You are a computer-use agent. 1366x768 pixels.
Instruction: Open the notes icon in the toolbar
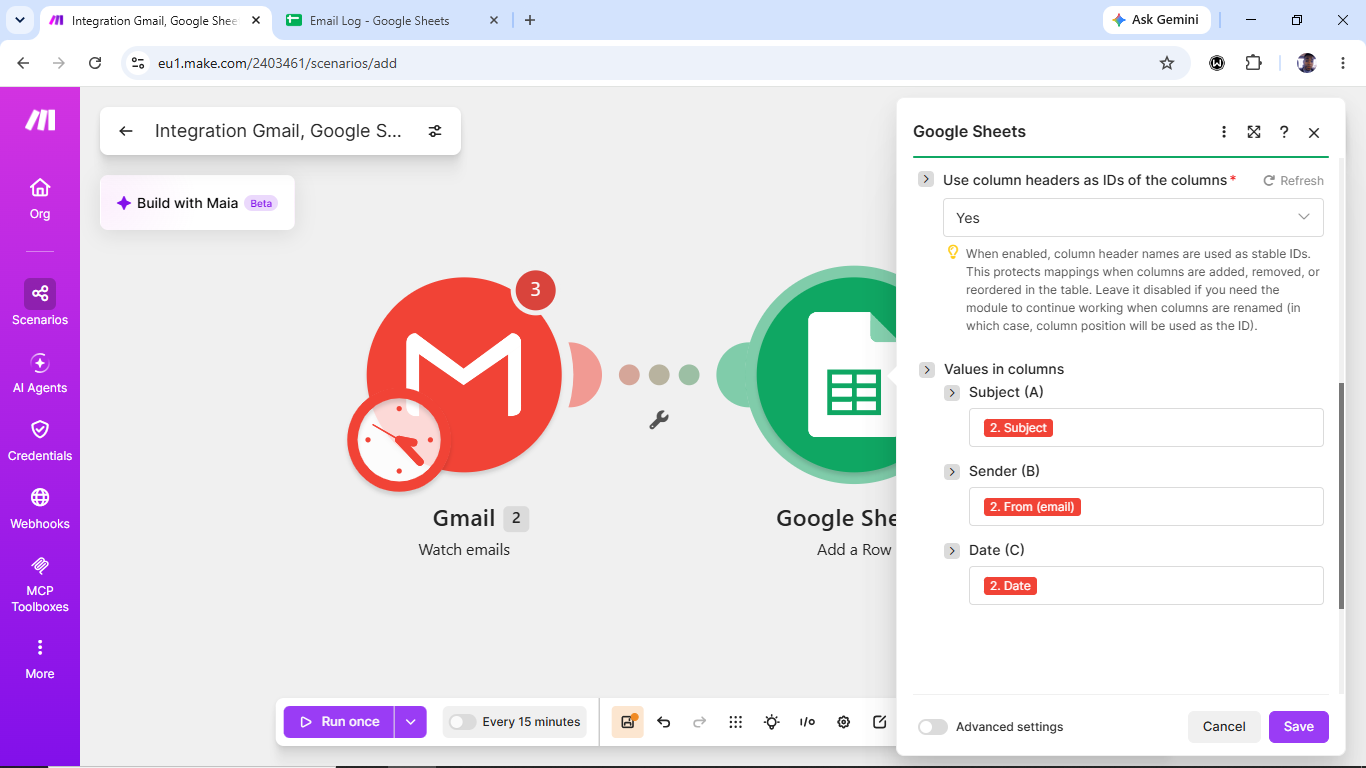[x=879, y=722]
